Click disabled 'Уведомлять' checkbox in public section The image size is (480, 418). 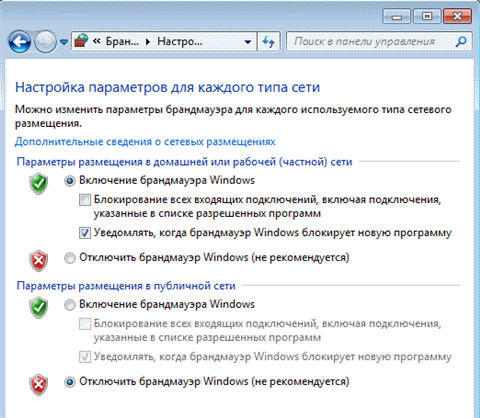(x=85, y=357)
